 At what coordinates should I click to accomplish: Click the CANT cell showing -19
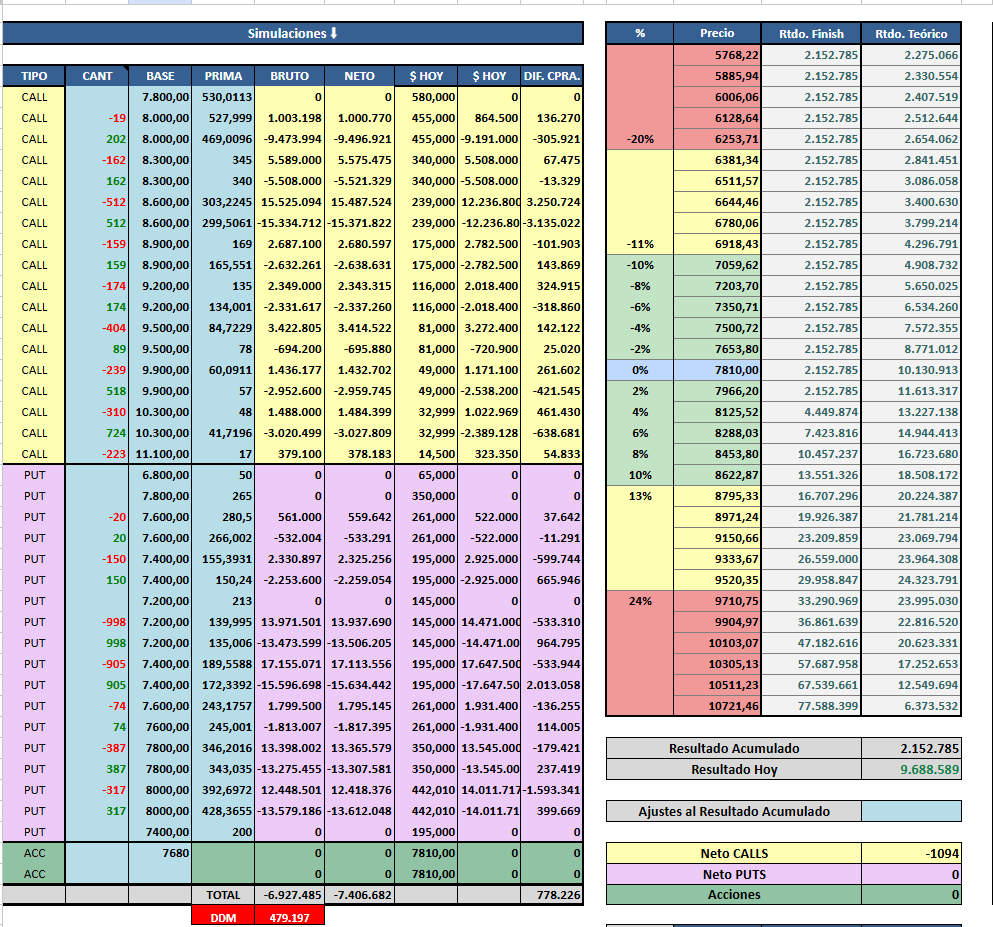(x=97, y=118)
